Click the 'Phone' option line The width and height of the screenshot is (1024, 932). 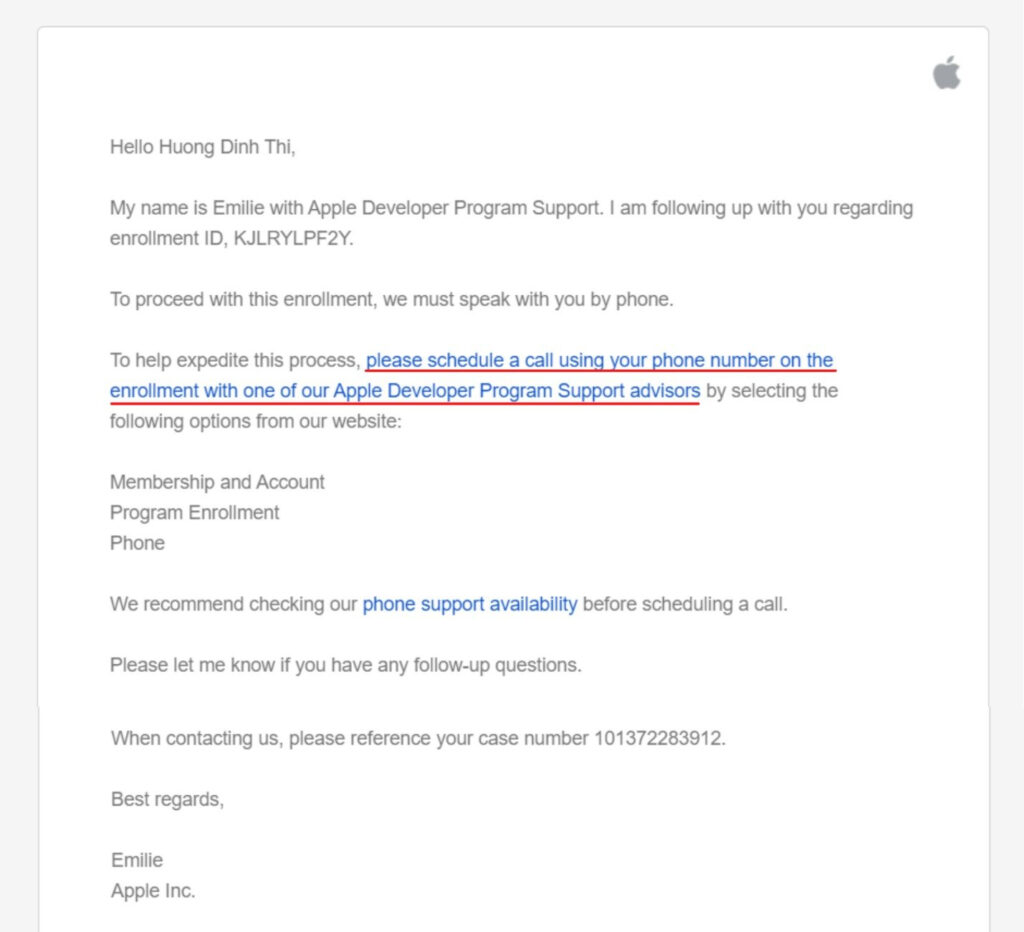137,543
